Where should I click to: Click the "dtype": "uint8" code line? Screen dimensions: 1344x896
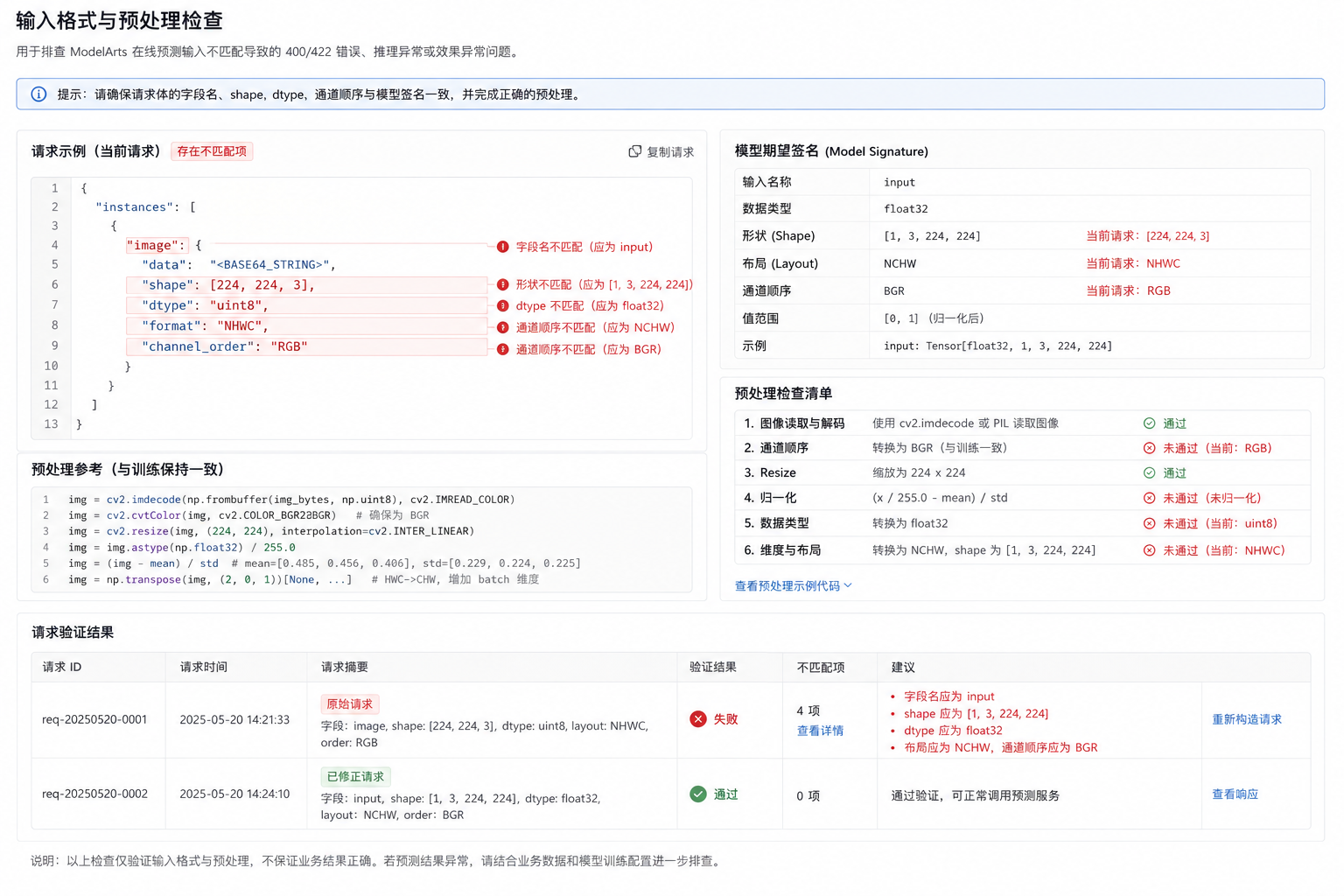pos(306,305)
